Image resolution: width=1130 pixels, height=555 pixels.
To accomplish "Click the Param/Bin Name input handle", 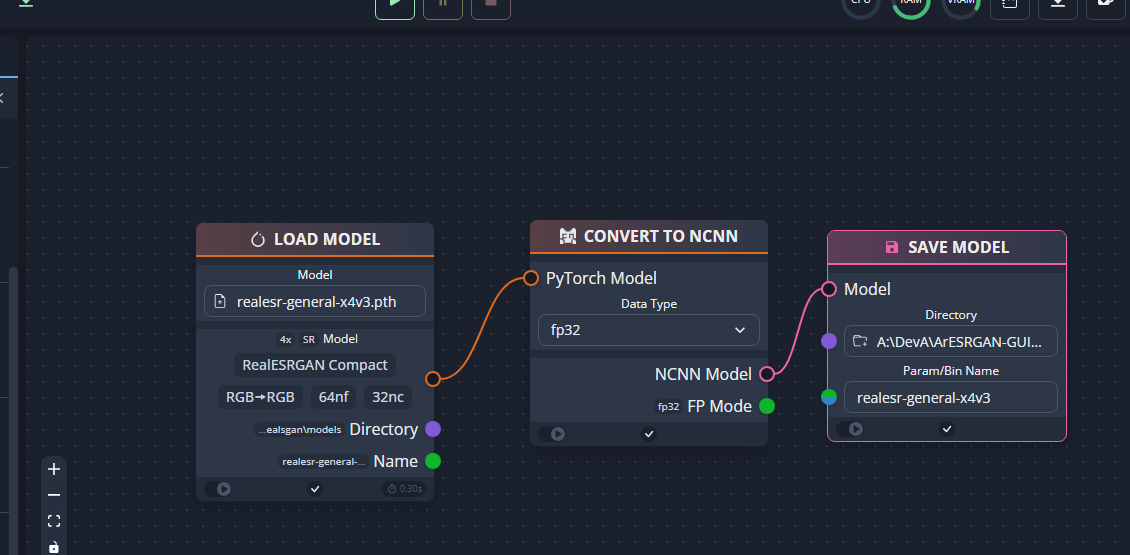I will click(x=829, y=397).
